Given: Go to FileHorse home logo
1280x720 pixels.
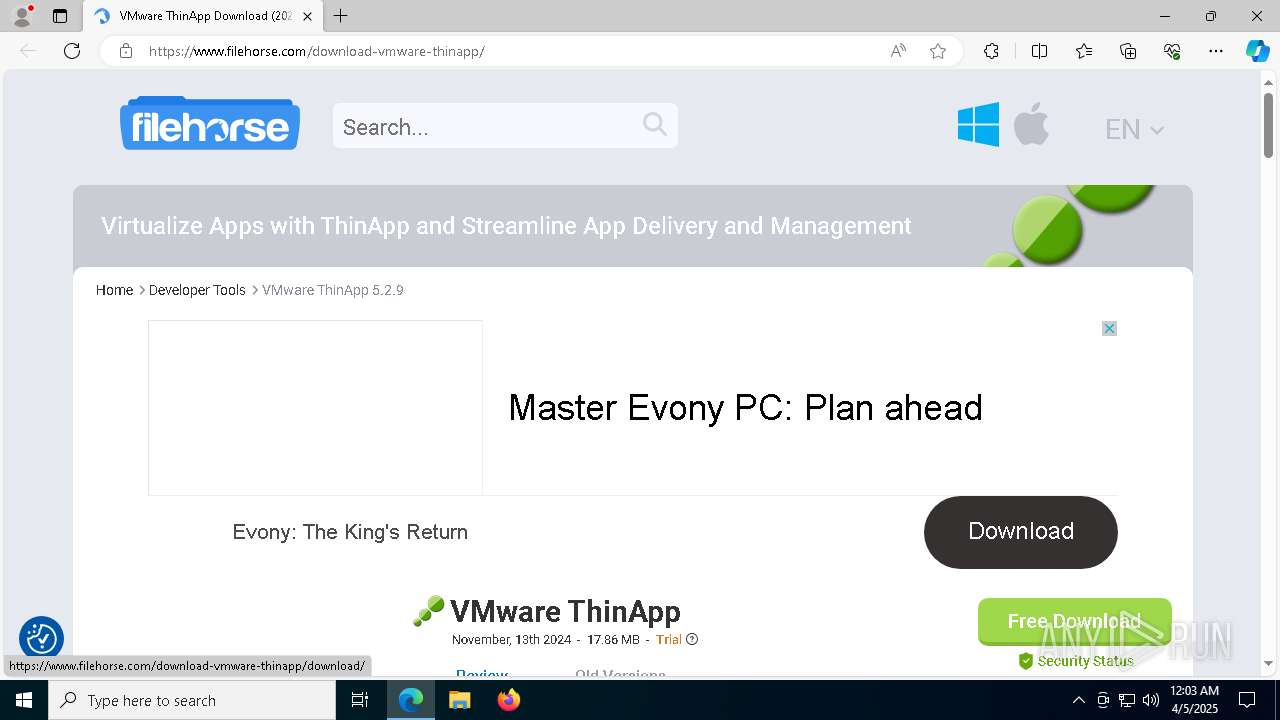Looking at the screenshot, I should point(210,124).
